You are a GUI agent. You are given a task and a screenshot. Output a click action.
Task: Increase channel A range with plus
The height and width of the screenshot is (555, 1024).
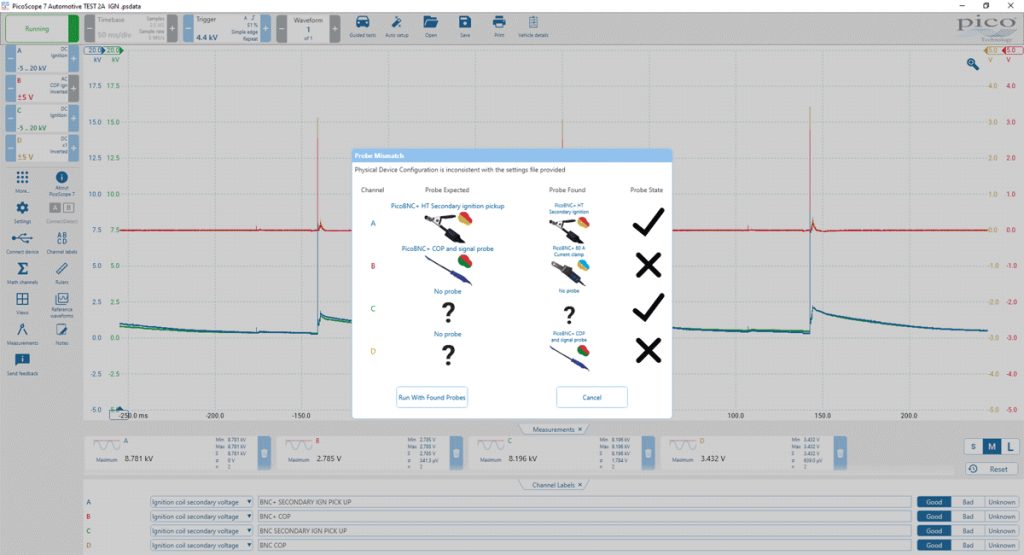74,59
